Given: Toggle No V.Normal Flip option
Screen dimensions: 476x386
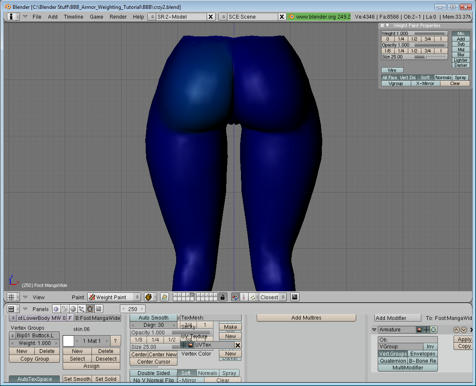Looking at the screenshot, I should [153, 380].
